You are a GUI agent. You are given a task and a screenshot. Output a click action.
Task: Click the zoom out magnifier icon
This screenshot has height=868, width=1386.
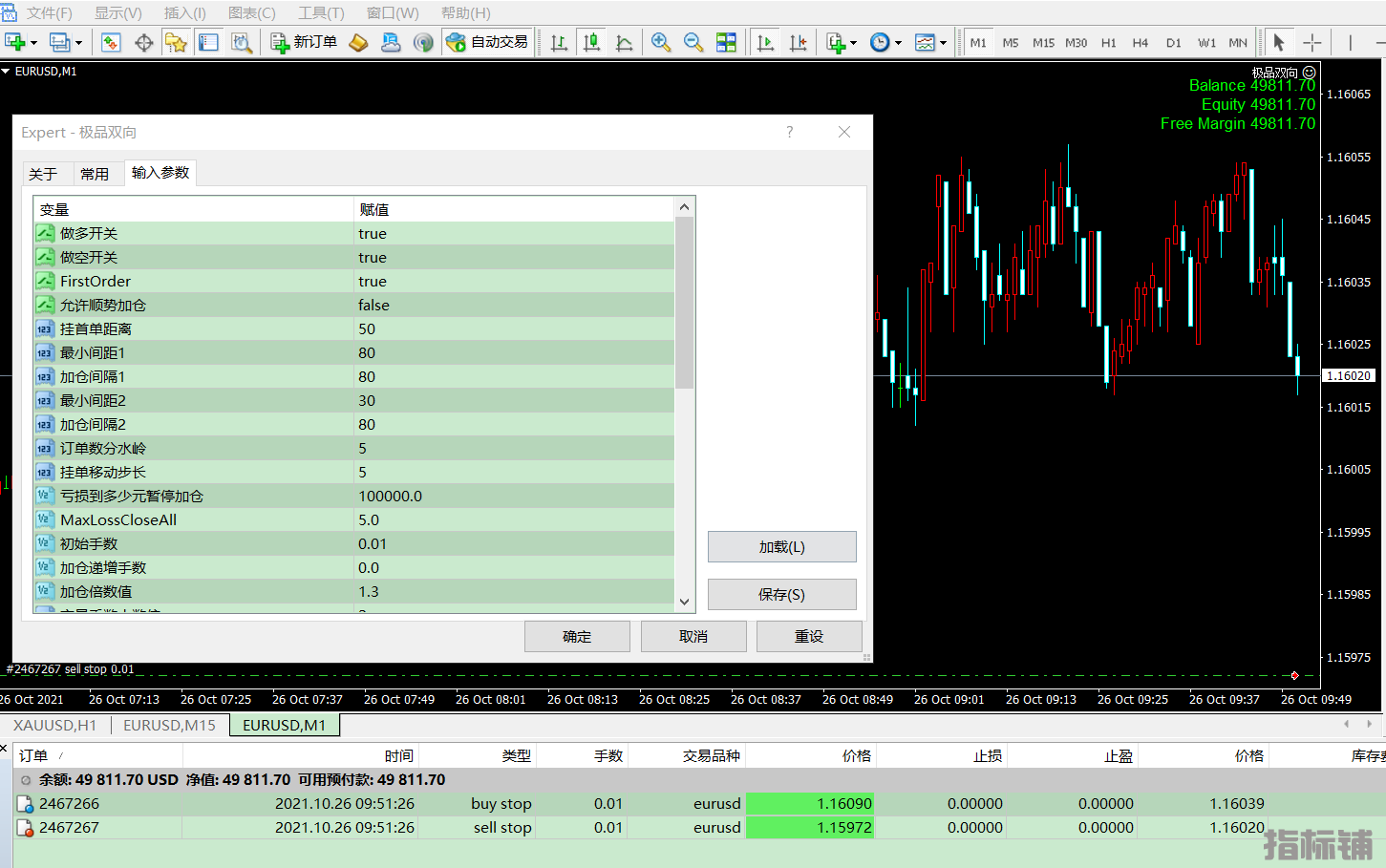click(x=693, y=42)
